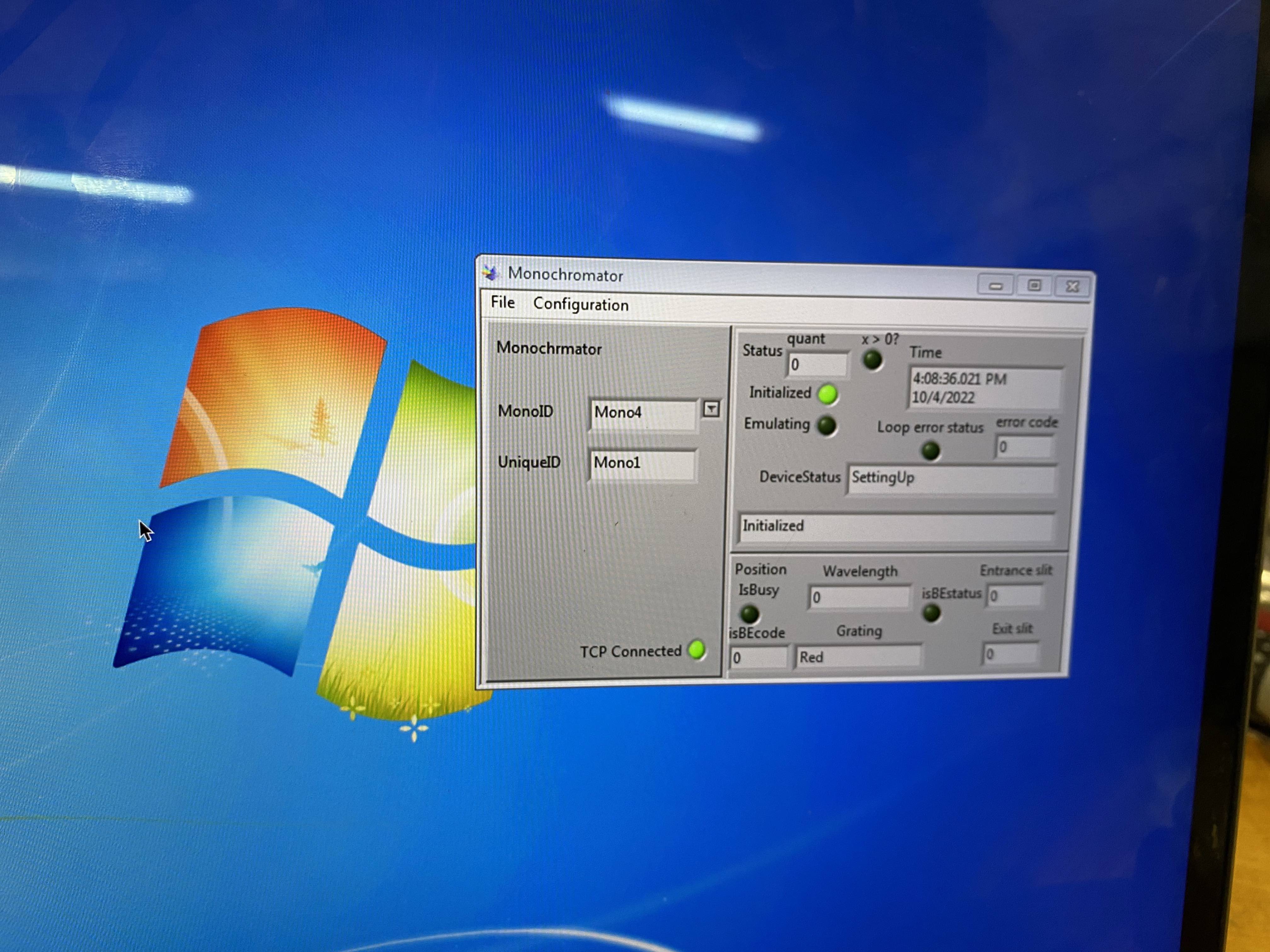Click the error code field

(1025, 446)
